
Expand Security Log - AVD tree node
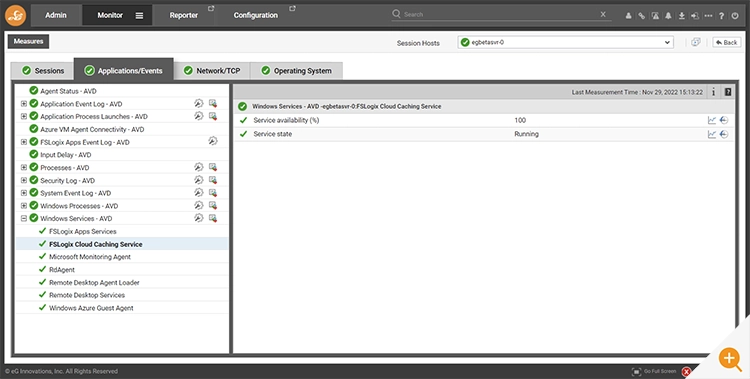click(23, 180)
